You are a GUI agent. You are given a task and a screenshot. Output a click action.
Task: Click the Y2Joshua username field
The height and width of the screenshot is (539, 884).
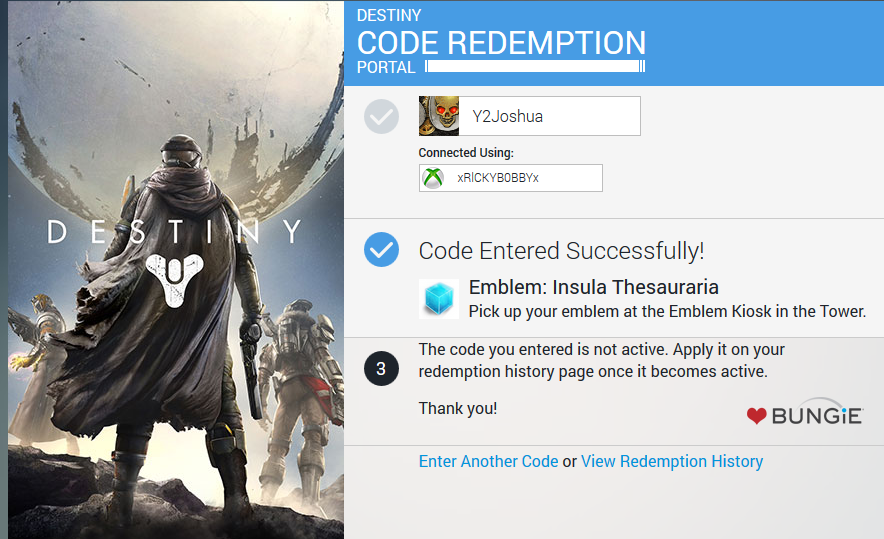(529, 116)
